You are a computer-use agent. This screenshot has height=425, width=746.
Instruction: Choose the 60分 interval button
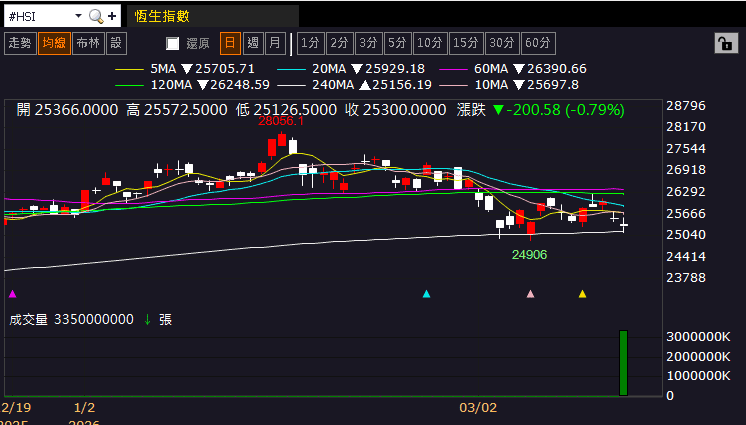(x=538, y=43)
